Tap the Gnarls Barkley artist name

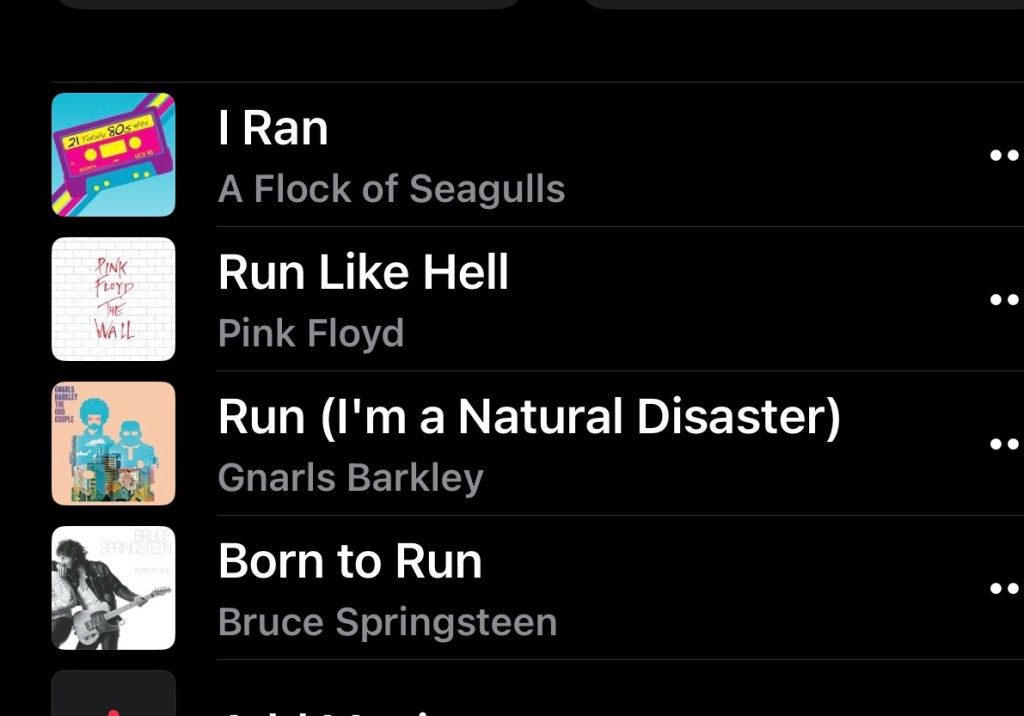[x=350, y=478]
